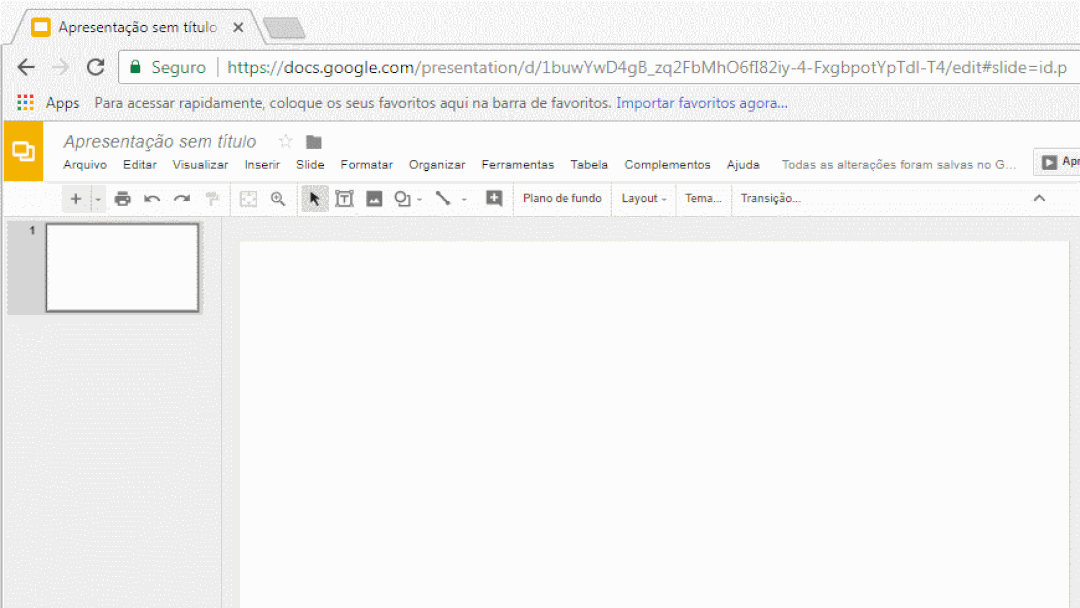Click the redo arrow icon
Screen dimensions: 1080x608
(x=182, y=199)
